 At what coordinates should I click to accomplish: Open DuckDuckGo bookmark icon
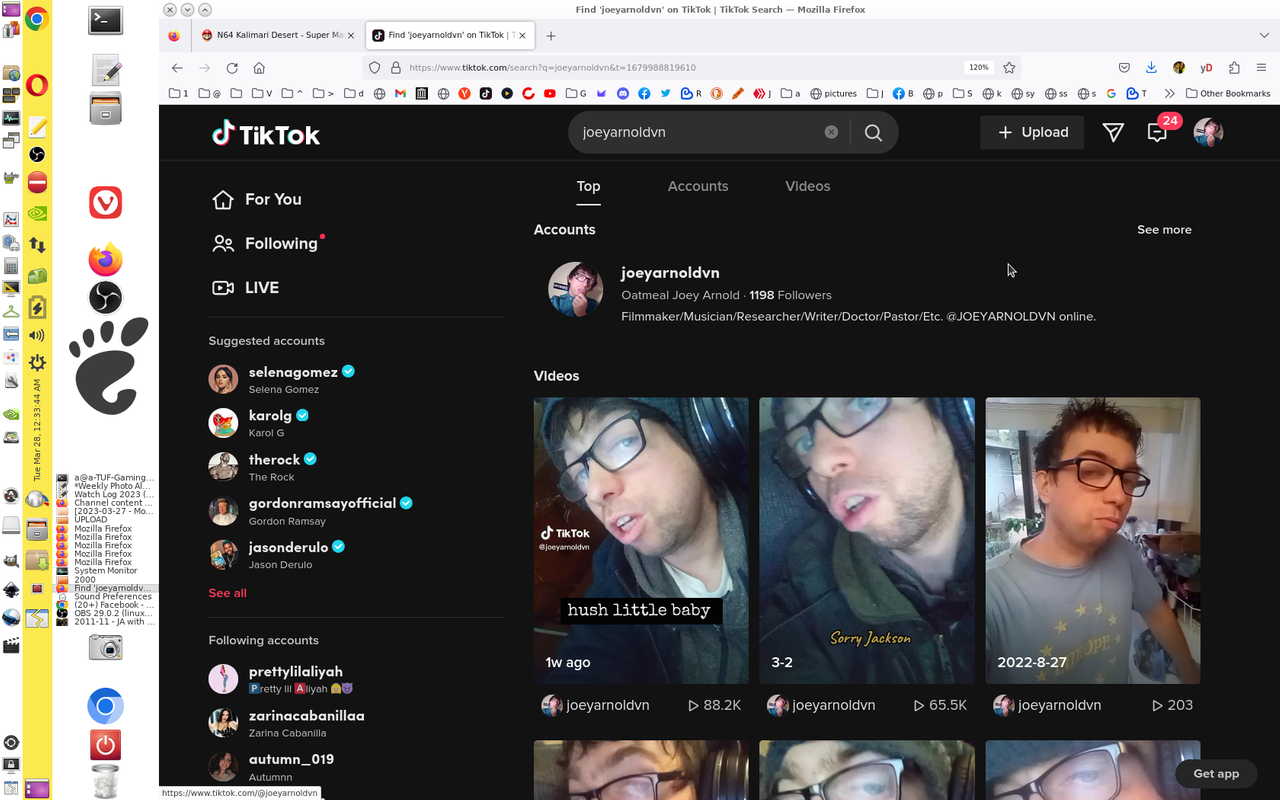tap(716, 93)
